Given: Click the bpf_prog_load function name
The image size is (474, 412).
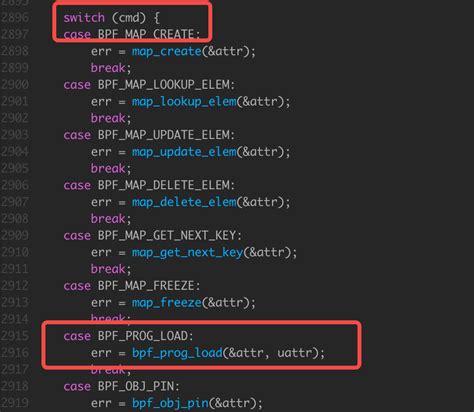Looking at the screenshot, I should tap(177, 353).
